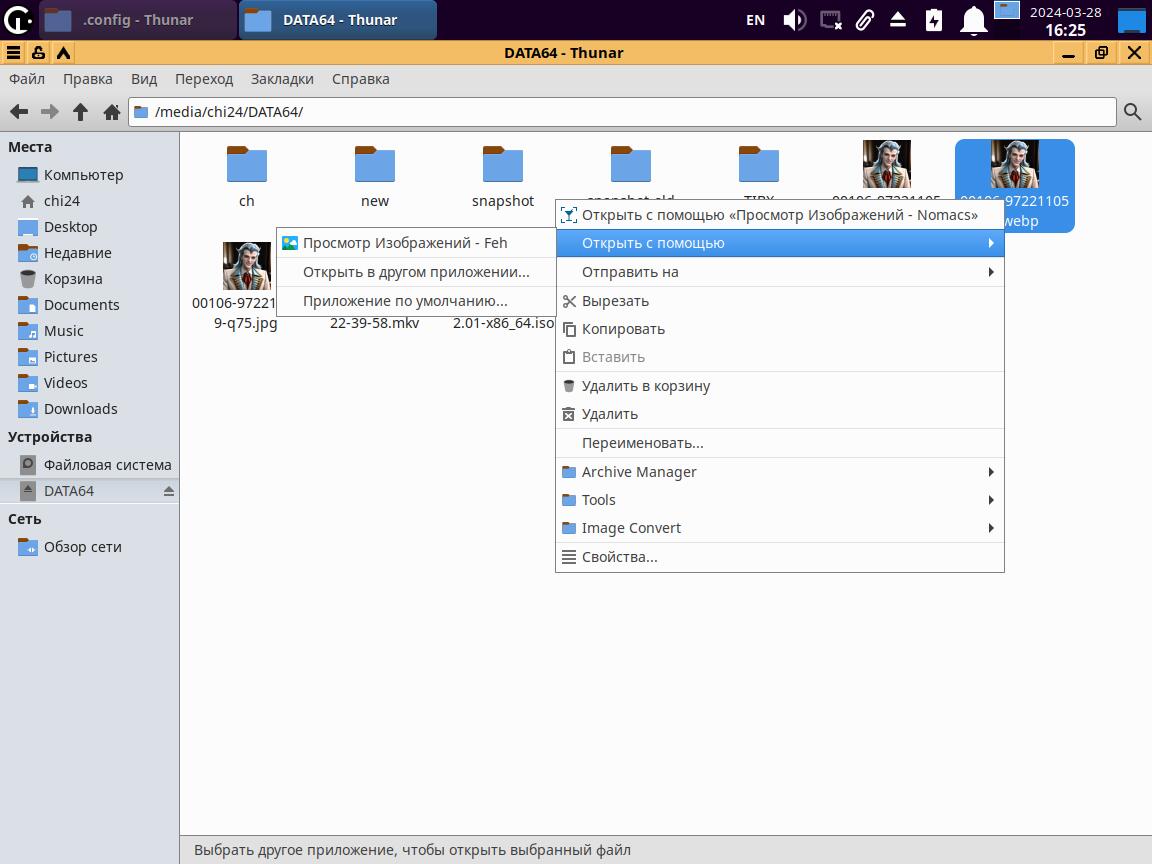Click the search magnifier icon
Viewport: 1152px width, 864px height.
(1132, 112)
